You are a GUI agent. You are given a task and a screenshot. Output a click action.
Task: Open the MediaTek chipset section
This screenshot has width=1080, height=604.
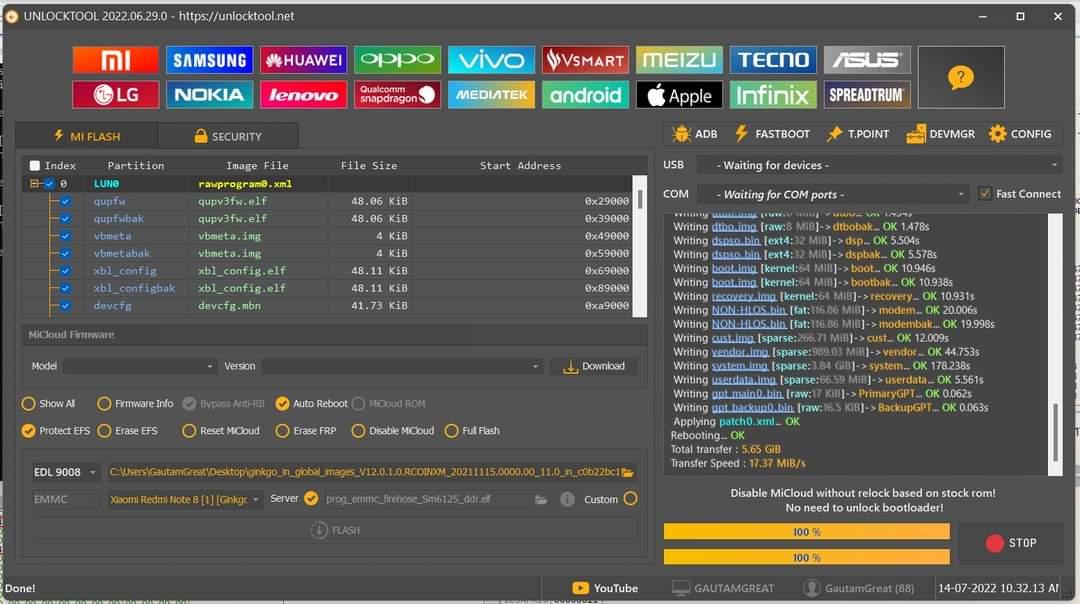491,95
